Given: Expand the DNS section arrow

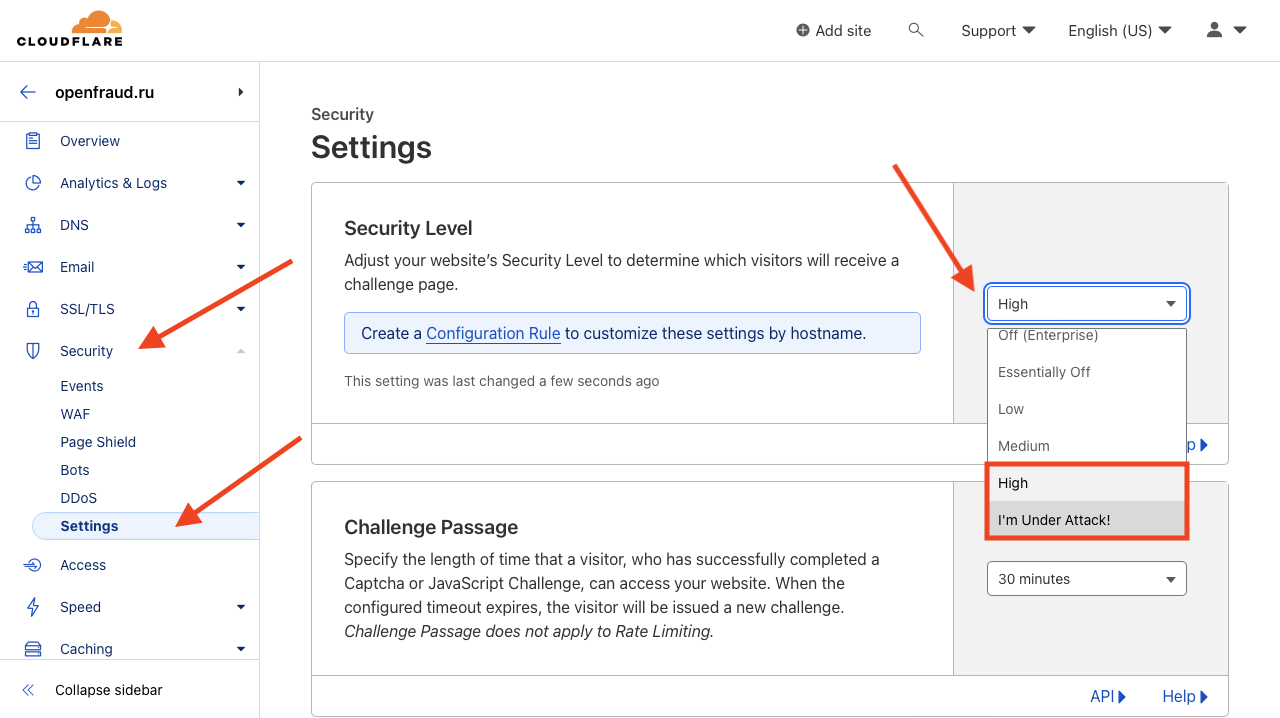Looking at the screenshot, I should (241, 225).
